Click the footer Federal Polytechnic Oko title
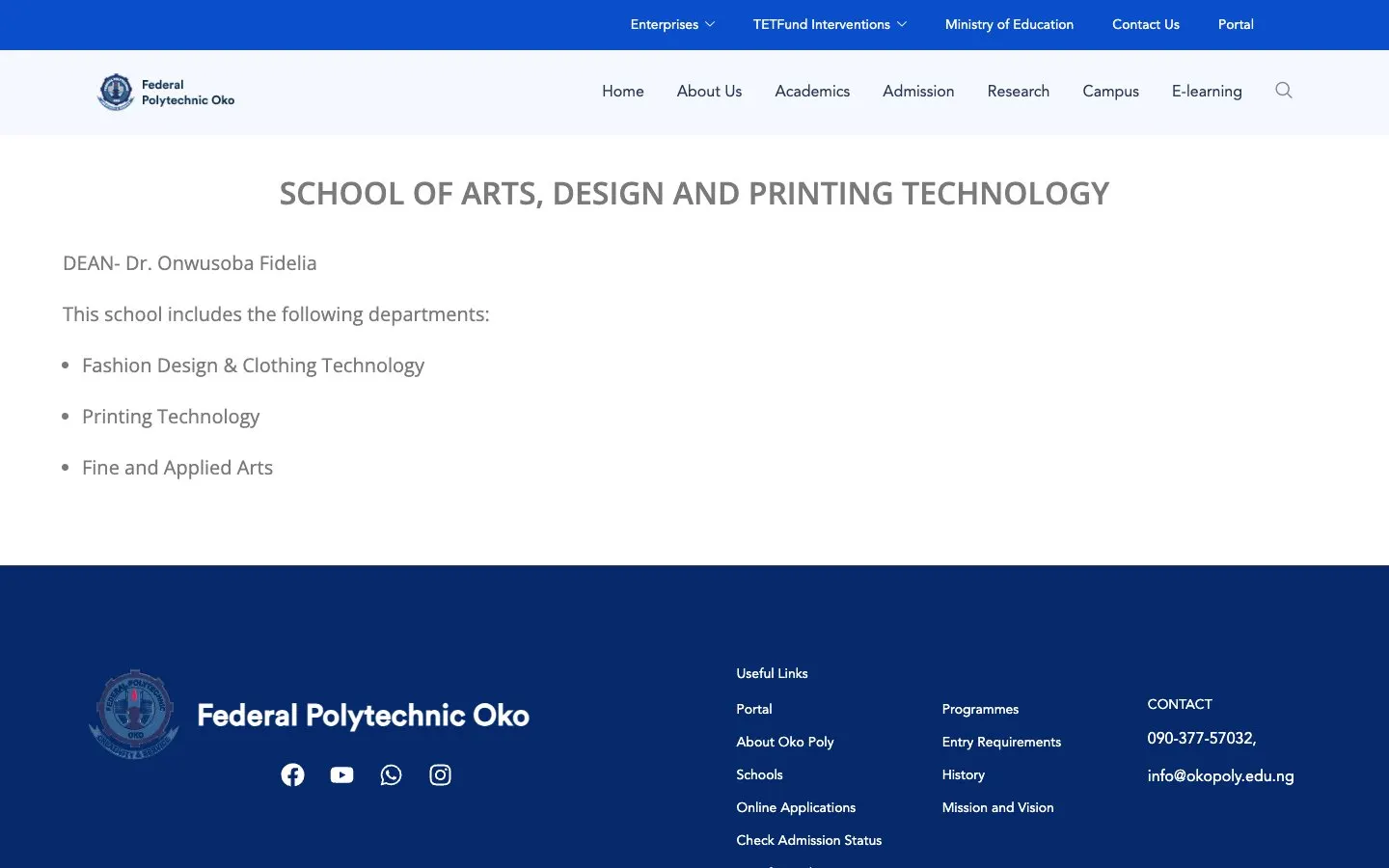Viewport: 1389px width, 868px height. [x=363, y=715]
